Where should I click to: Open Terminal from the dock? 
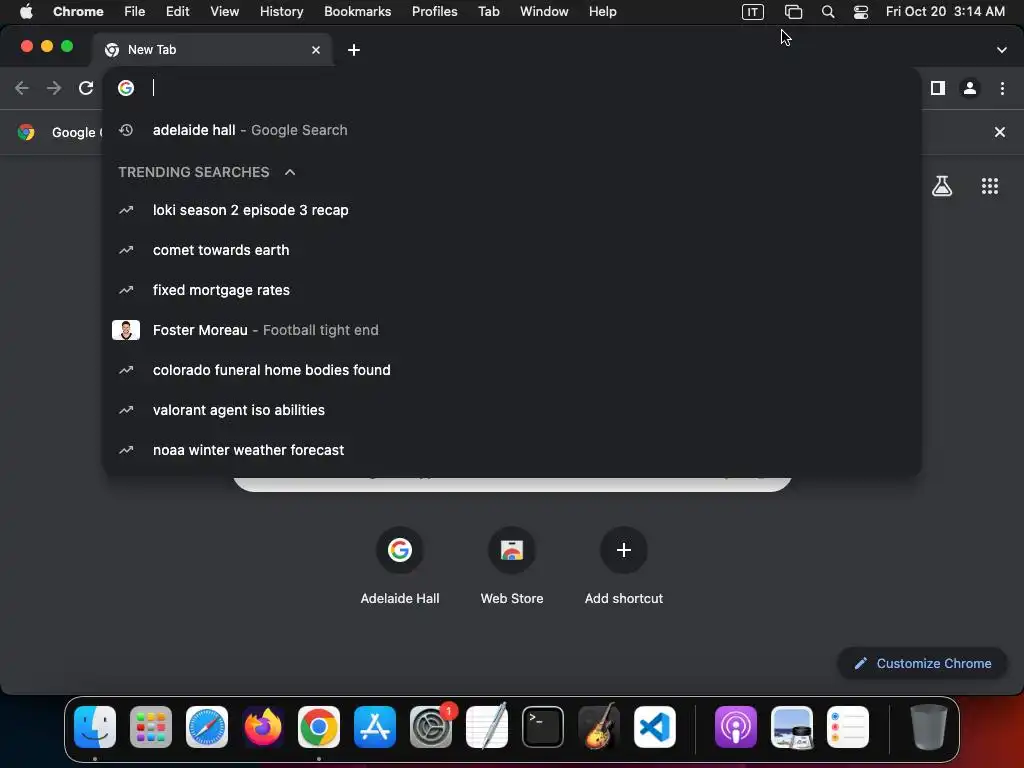543,727
